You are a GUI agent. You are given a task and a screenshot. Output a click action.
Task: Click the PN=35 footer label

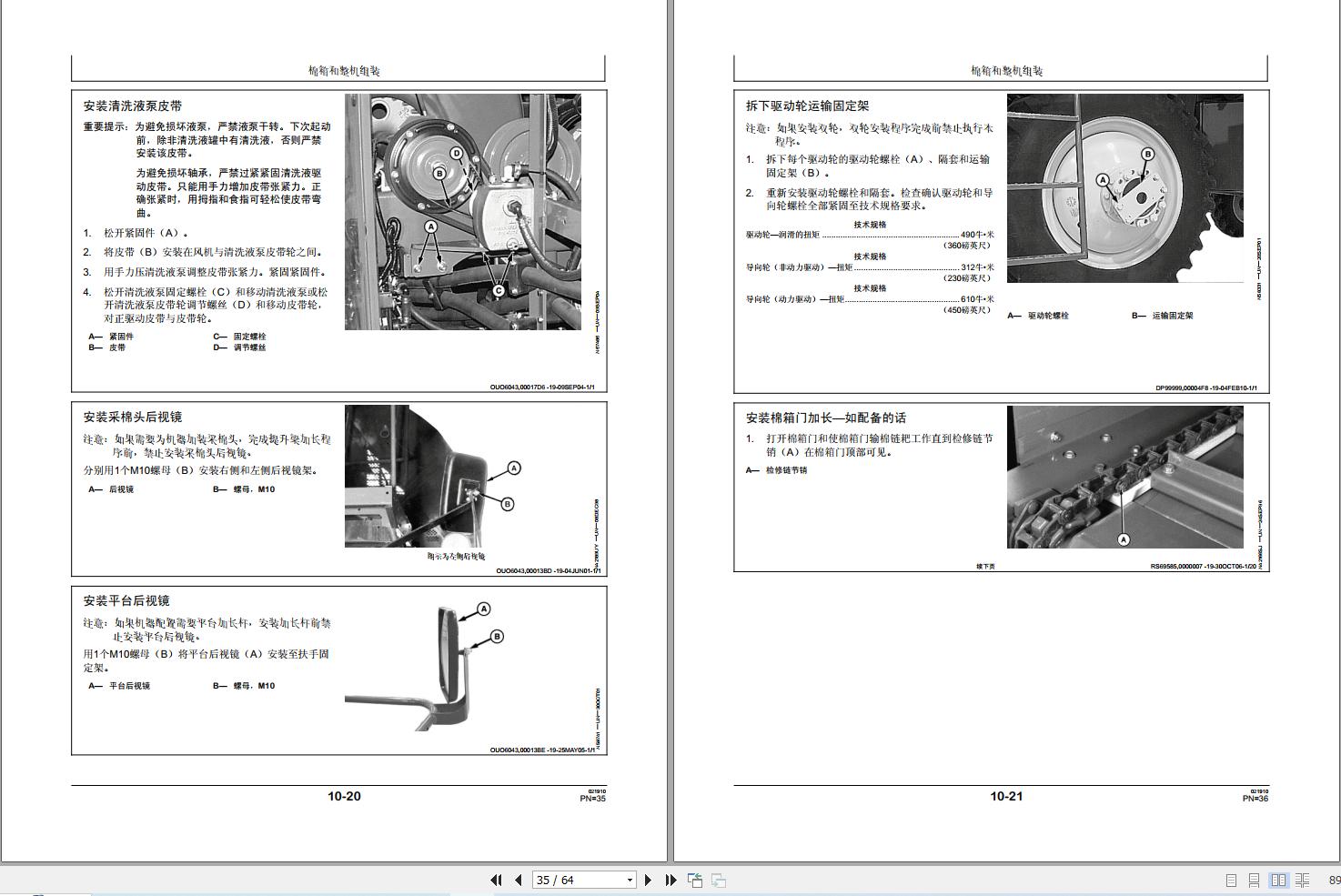coord(592,799)
